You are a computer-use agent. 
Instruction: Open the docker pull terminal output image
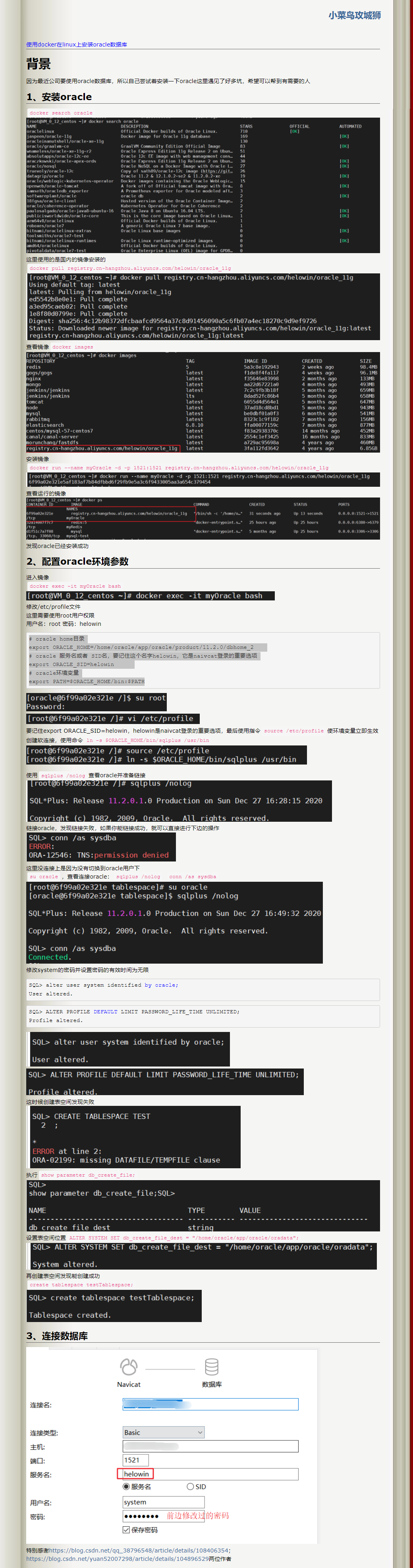203,306
